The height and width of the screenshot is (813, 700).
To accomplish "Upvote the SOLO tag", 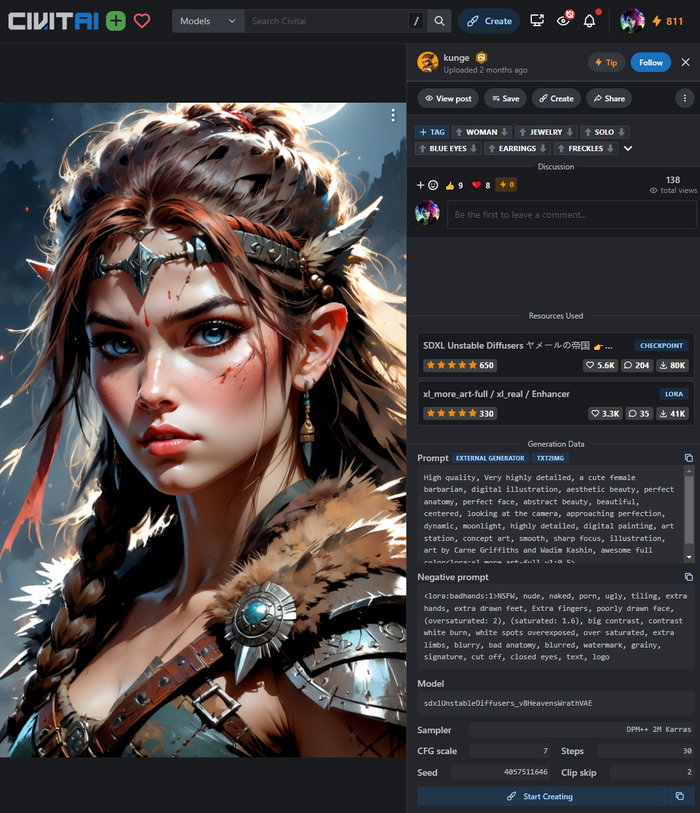I will click(x=587, y=132).
